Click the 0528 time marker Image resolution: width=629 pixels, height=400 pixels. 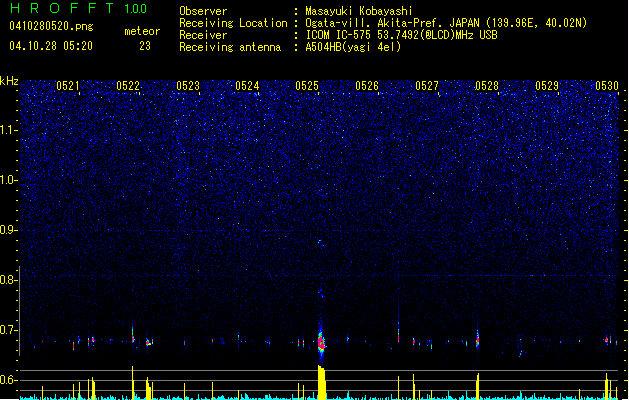click(487, 86)
